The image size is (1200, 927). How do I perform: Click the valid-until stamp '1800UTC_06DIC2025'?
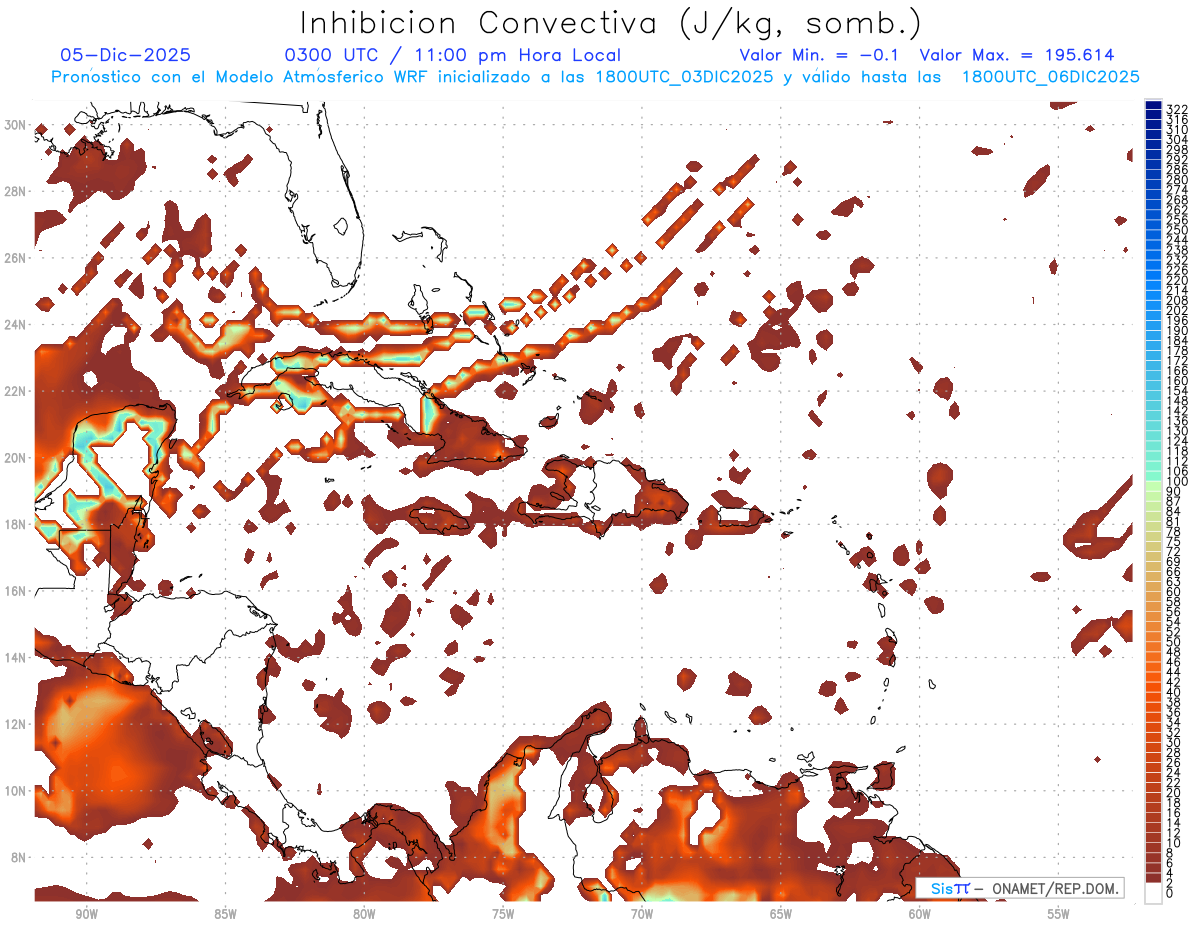[x=1050, y=77]
